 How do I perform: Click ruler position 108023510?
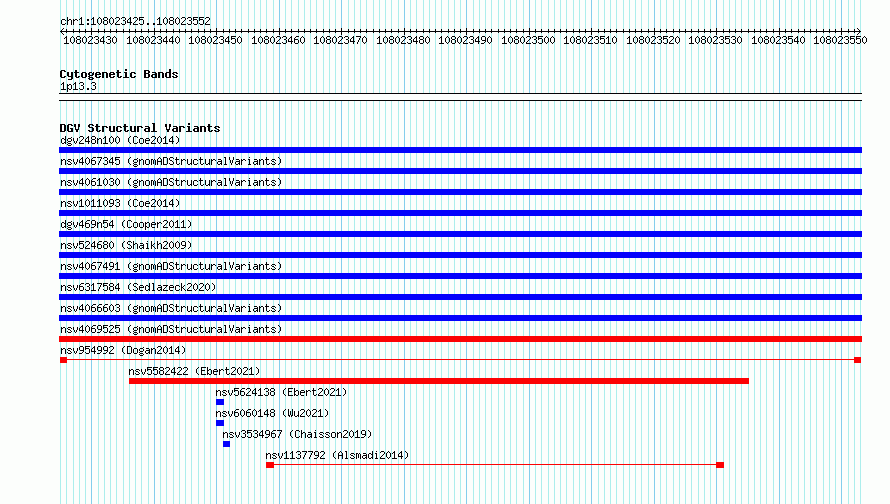(x=590, y=40)
